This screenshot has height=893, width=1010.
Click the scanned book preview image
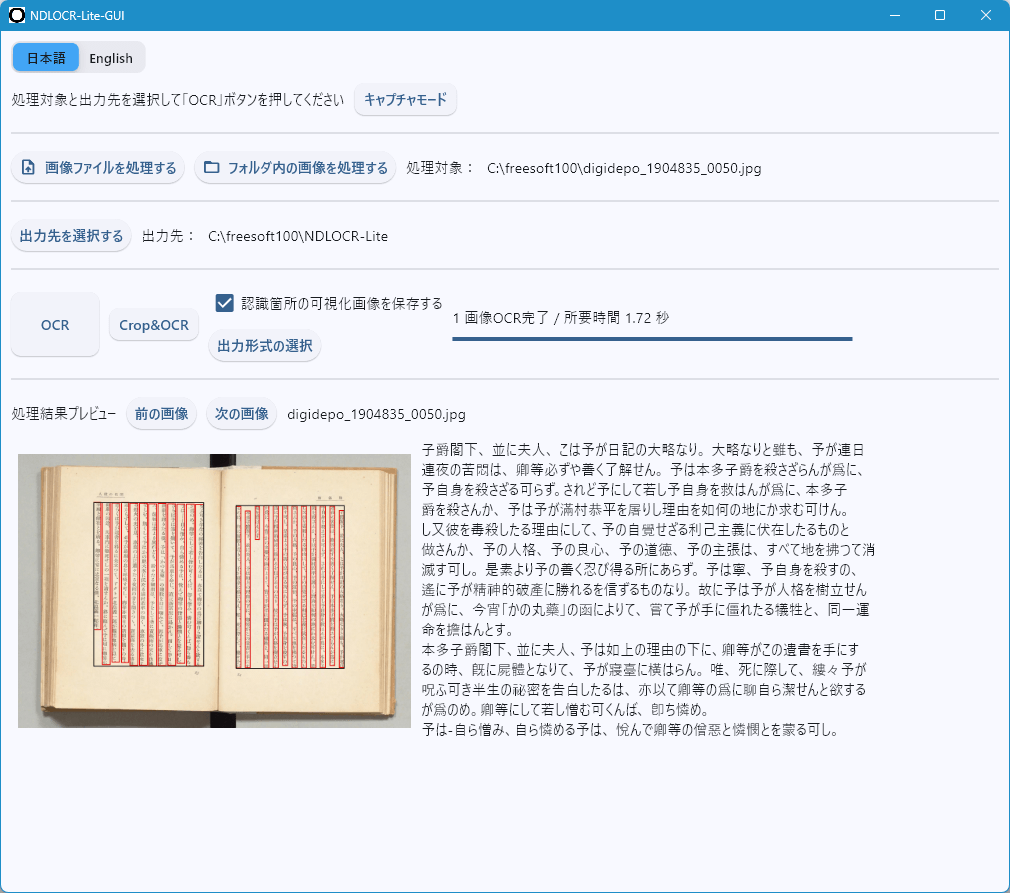tap(214, 590)
